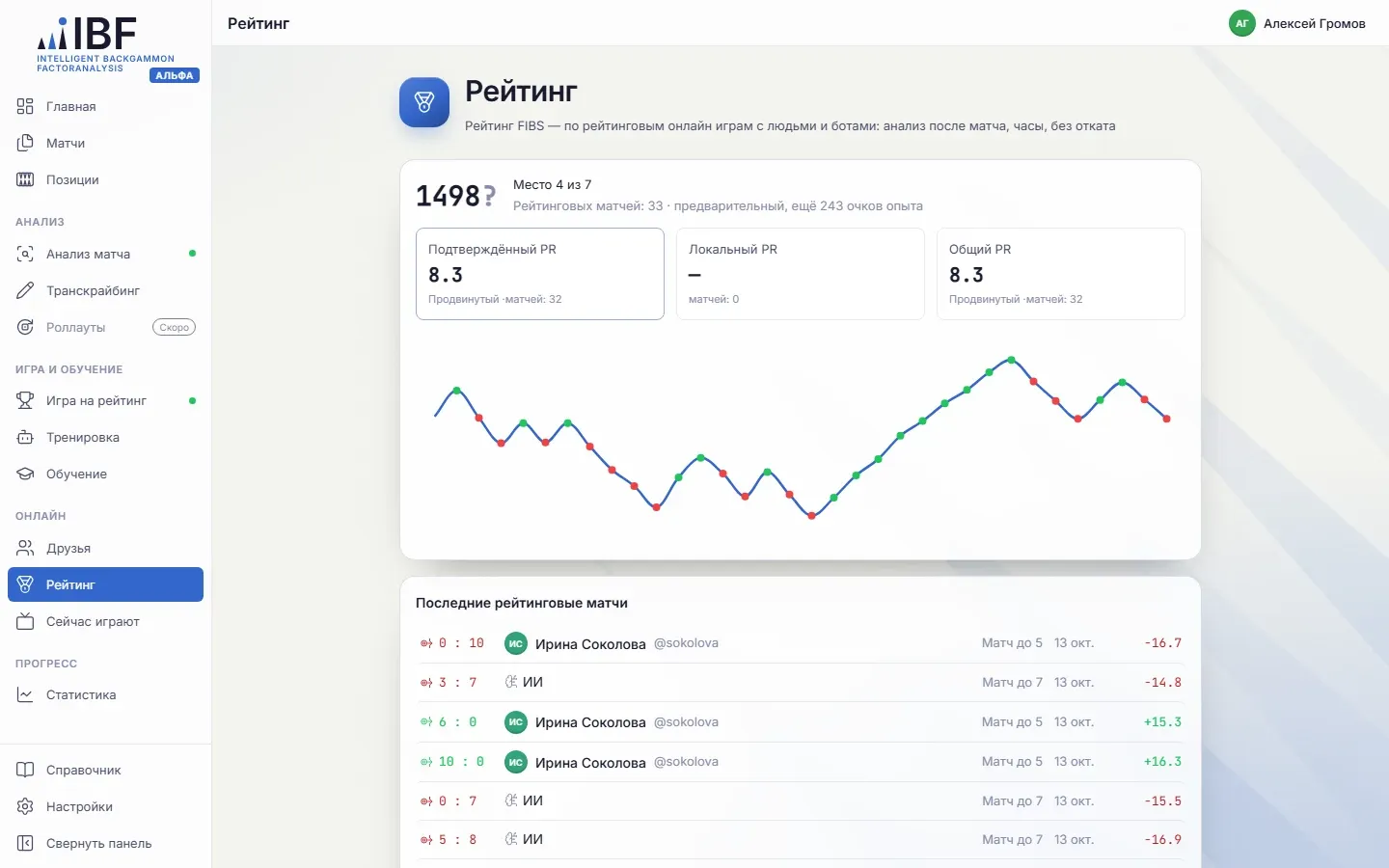This screenshot has height=868, width=1389.
Task: Select the Подтверждённый PR card
Action: click(540, 274)
